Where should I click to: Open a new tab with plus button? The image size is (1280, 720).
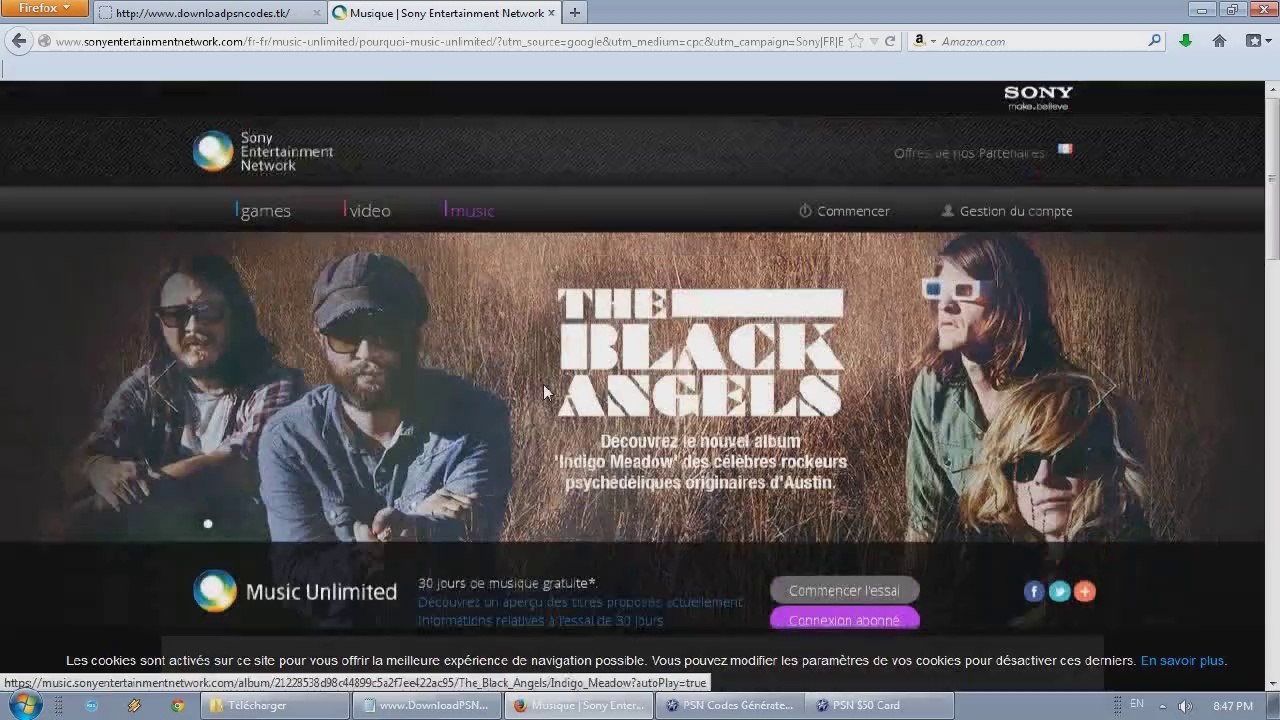point(574,13)
